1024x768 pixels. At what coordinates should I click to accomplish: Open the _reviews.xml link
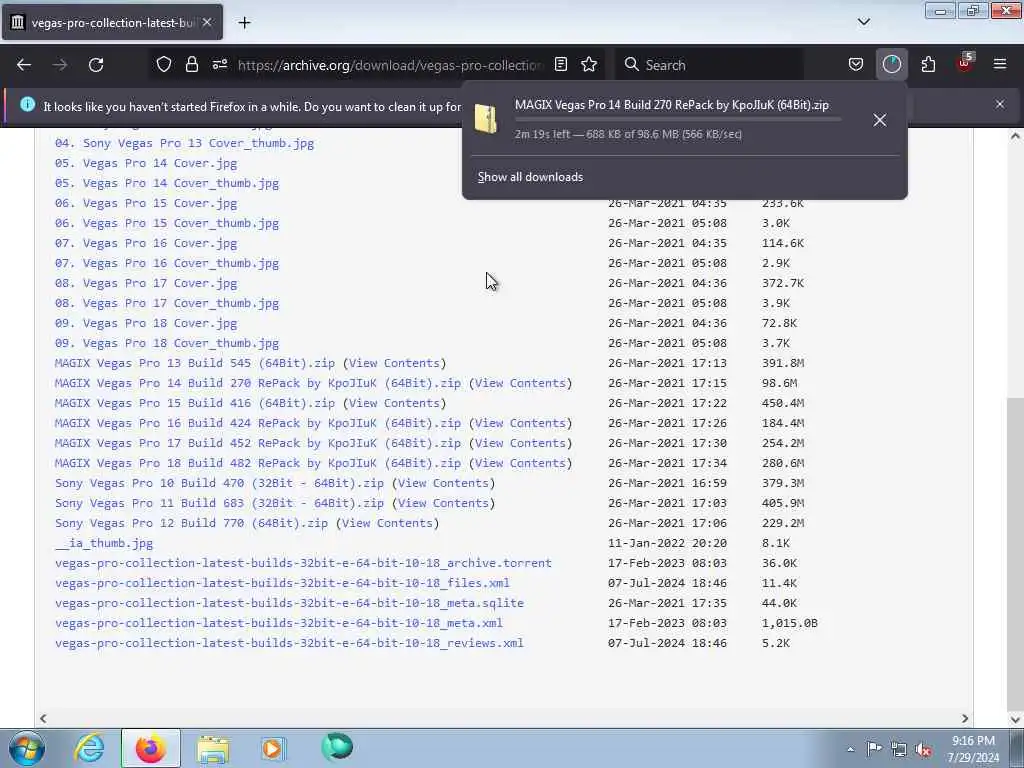(x=289, y=643)
